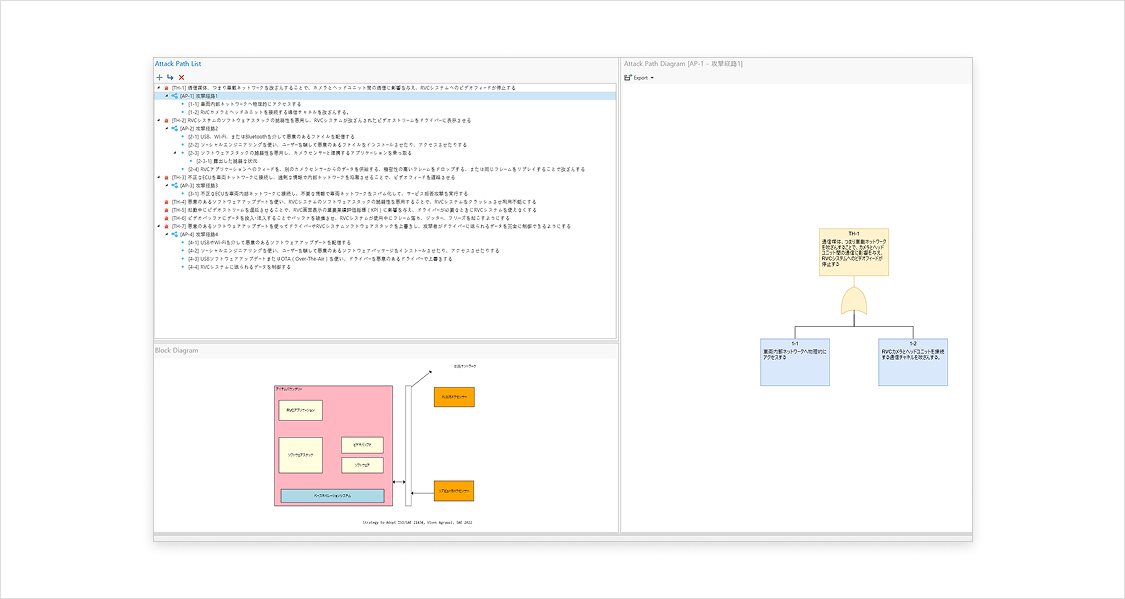Collapse the TH-7 threat node
Image resolution: width=1125 pixels, height=599 pixels.
pos(159,226)
